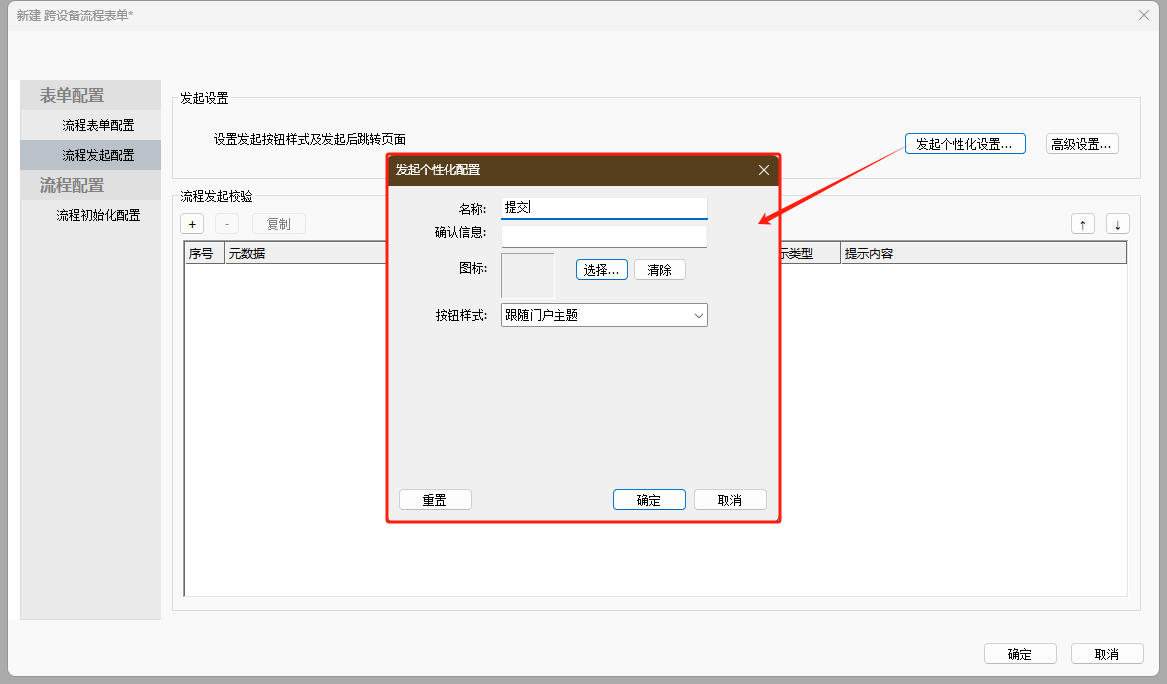Image resolution: width=1167 pixels, height=684 pixels.
Task: Select 流程表单配置 in the sidebar
Action: (98, 125)
